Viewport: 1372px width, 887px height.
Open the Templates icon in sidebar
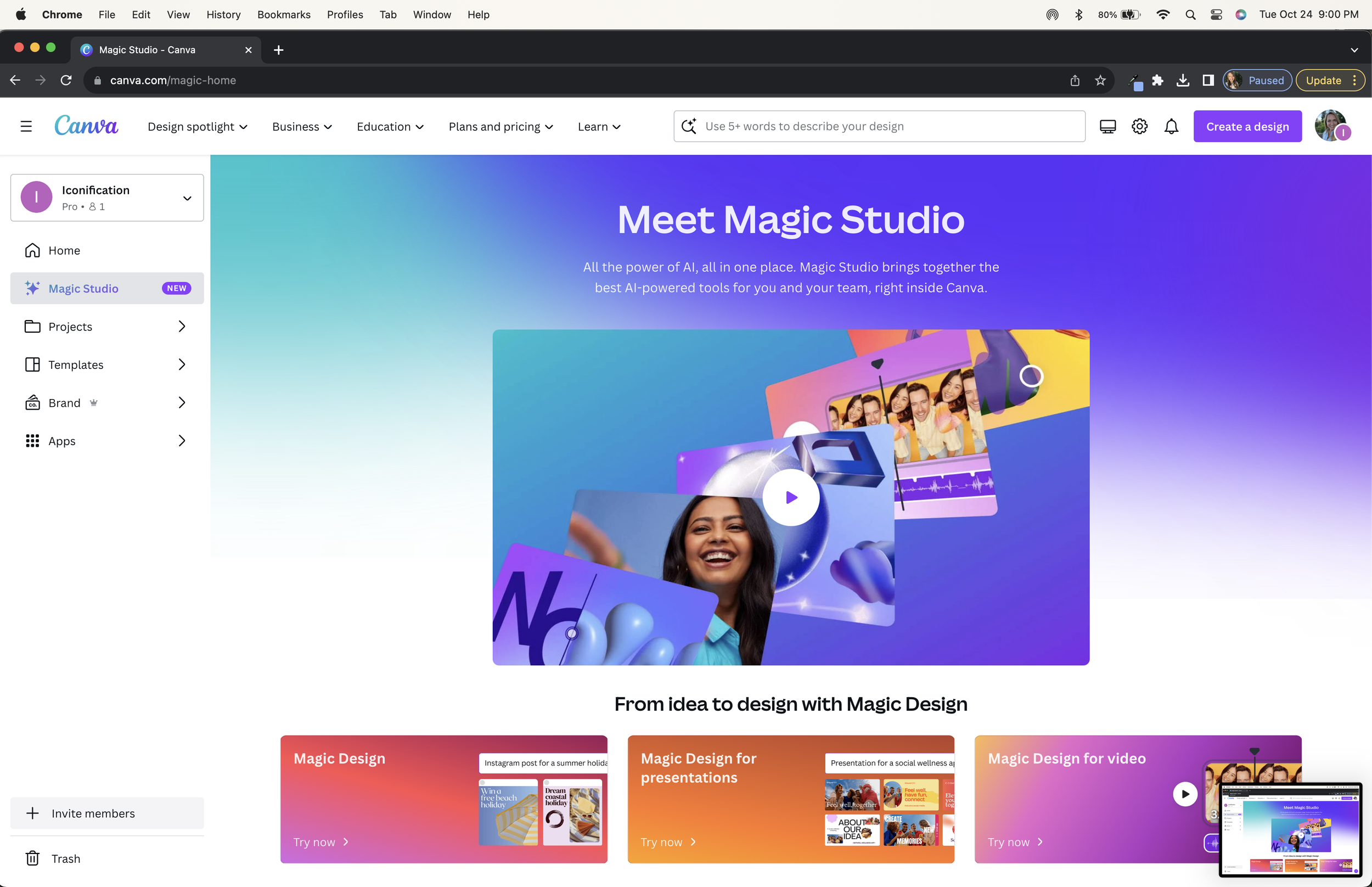click(x=32, y=364)
